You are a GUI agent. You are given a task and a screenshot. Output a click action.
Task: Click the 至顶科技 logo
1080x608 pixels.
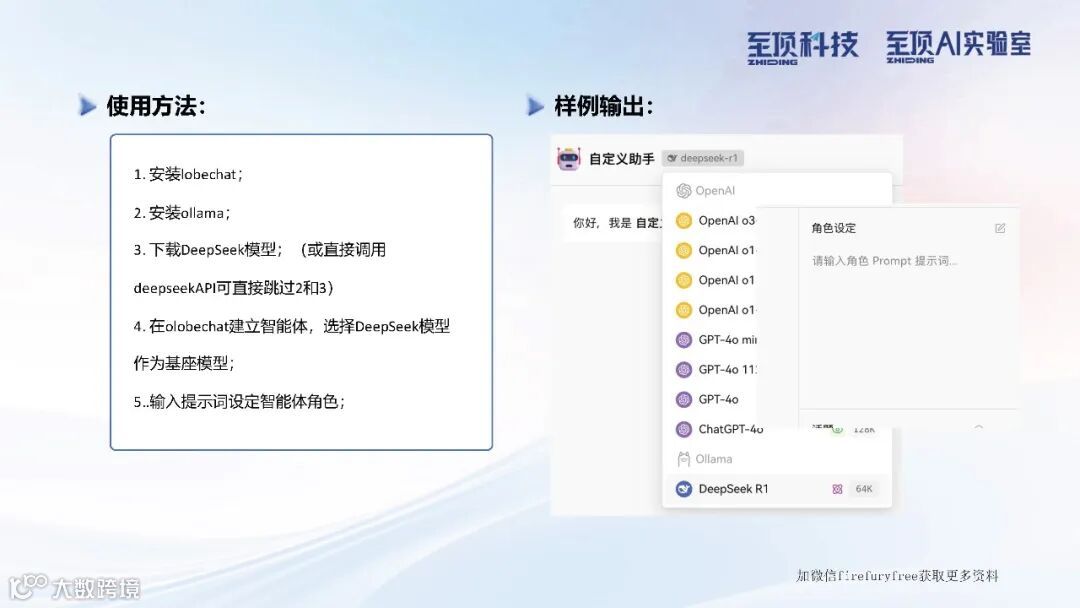(803, 48)
